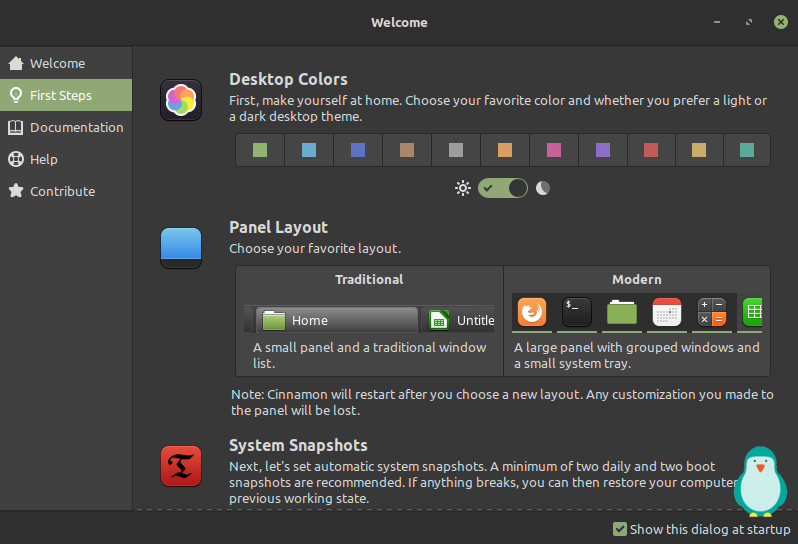Image resolution: width=798 pixels, height=544 pixels.
Task: Open the Welcome page in sidebar
Action: click(66, 63)
